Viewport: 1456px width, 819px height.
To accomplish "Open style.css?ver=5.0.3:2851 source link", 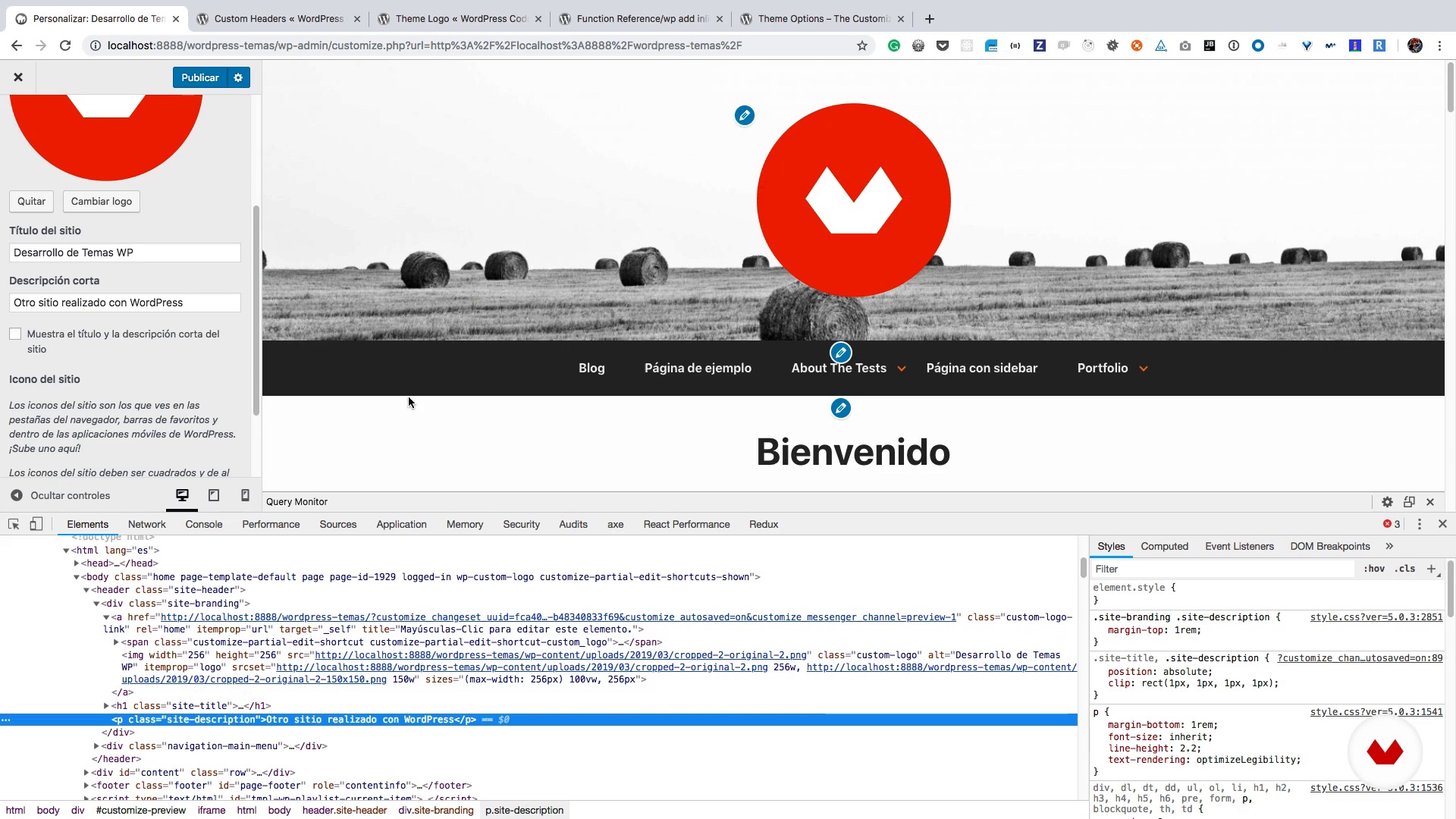I will point(1376,617).
